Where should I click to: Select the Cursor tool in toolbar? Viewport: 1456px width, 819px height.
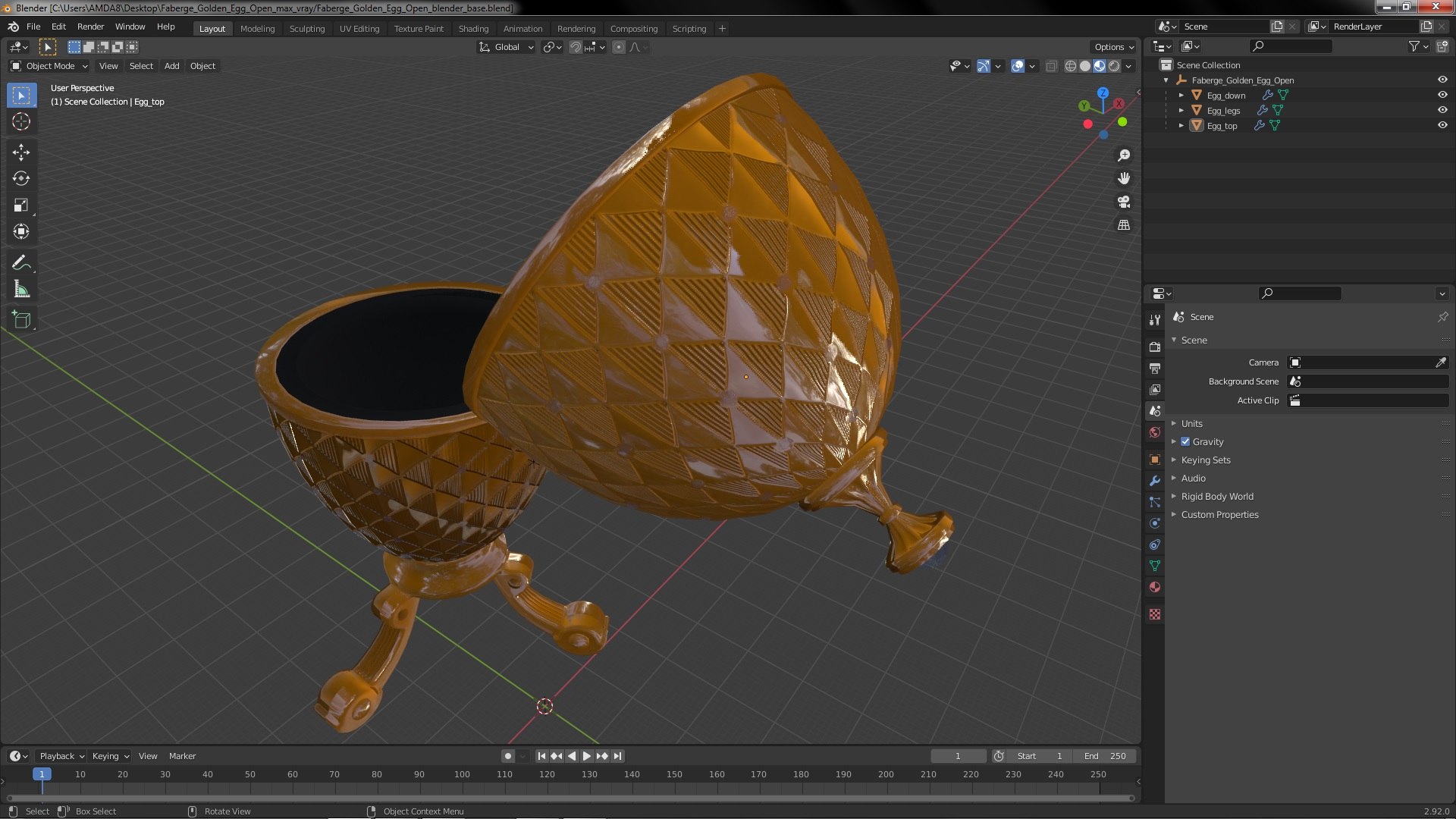[x=21, y=121]
